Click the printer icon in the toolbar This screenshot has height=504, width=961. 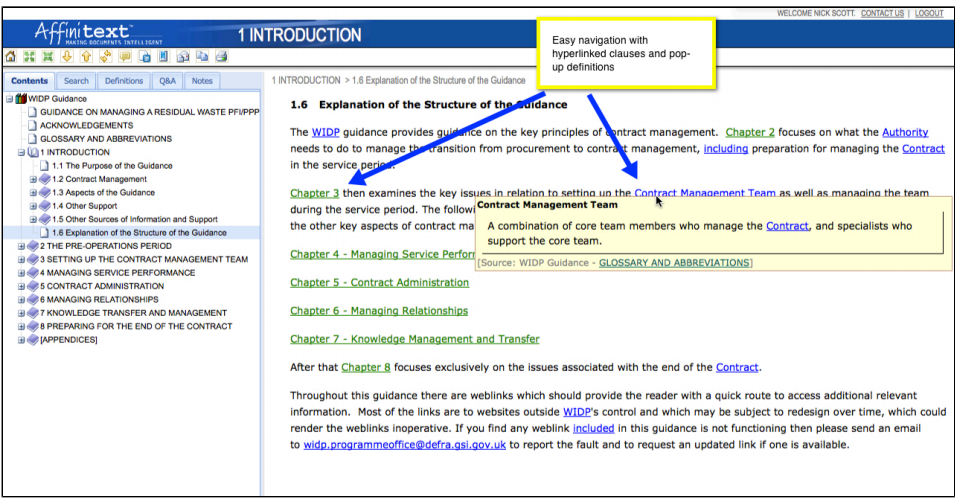(x=221, y=57)
